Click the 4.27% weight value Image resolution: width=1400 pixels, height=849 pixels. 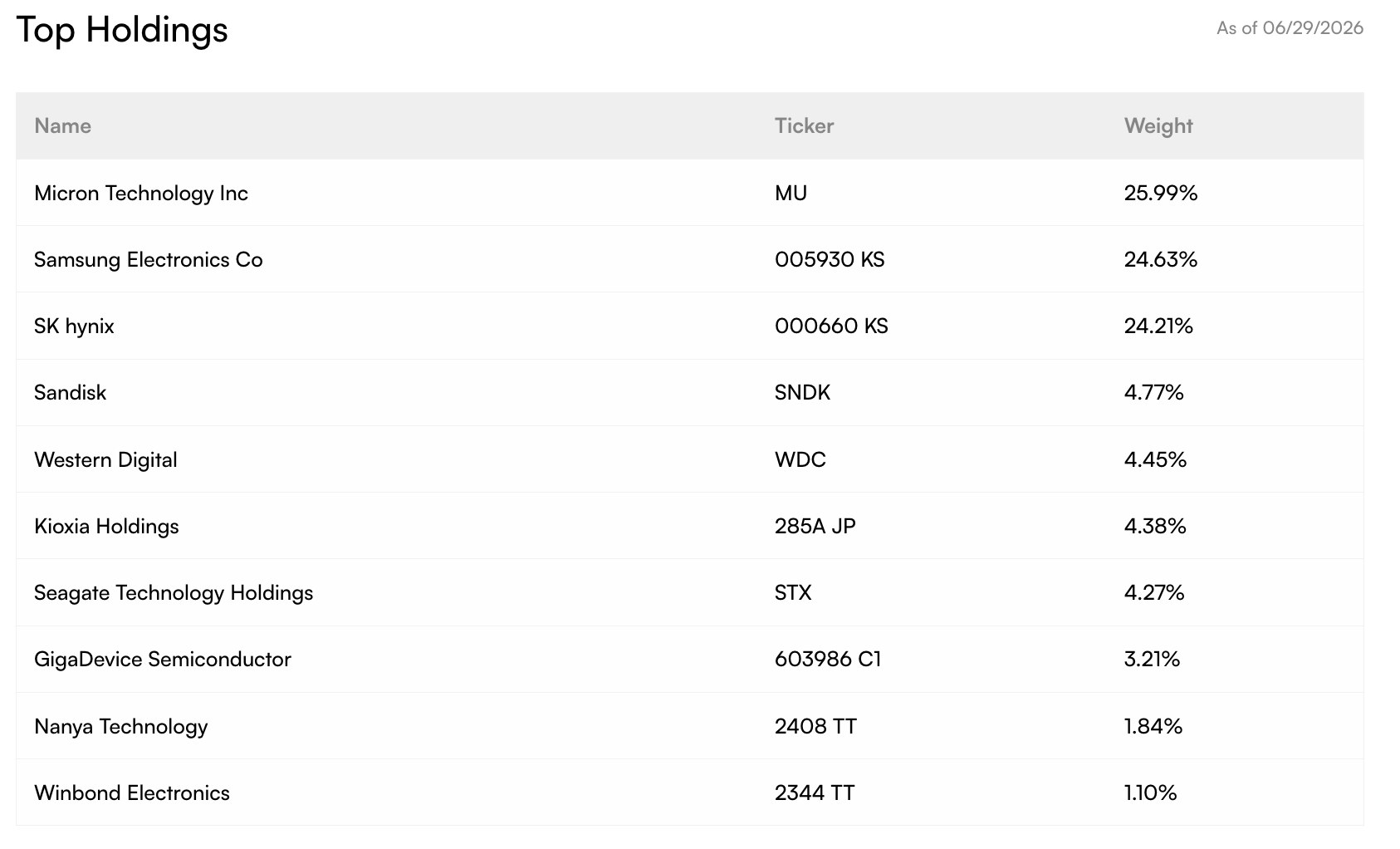coord(1154,592)
